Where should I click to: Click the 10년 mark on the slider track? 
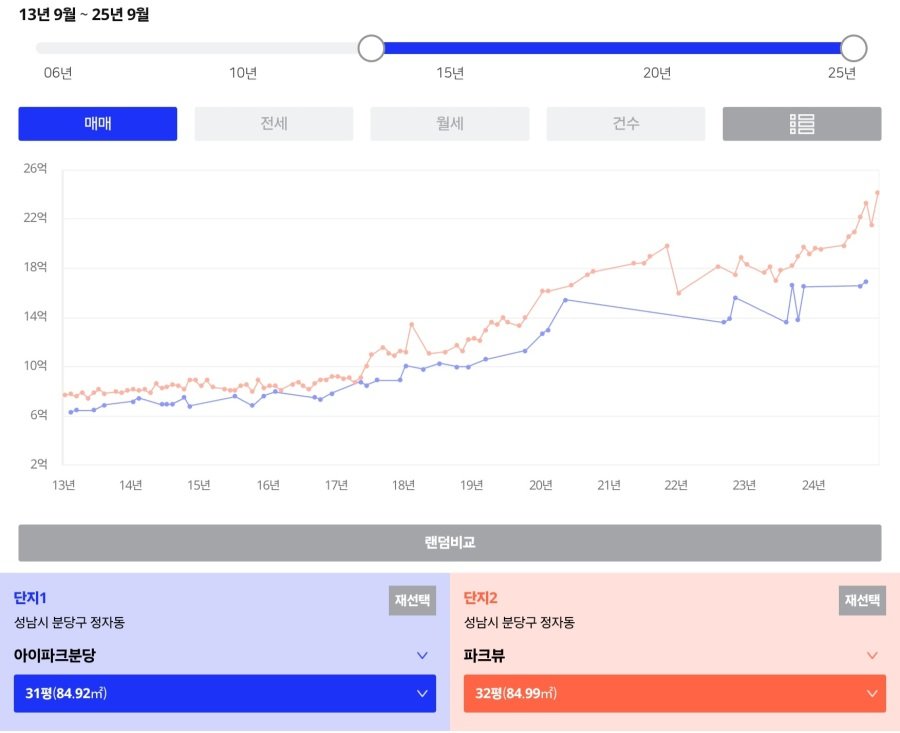click(x=243, y=48)
